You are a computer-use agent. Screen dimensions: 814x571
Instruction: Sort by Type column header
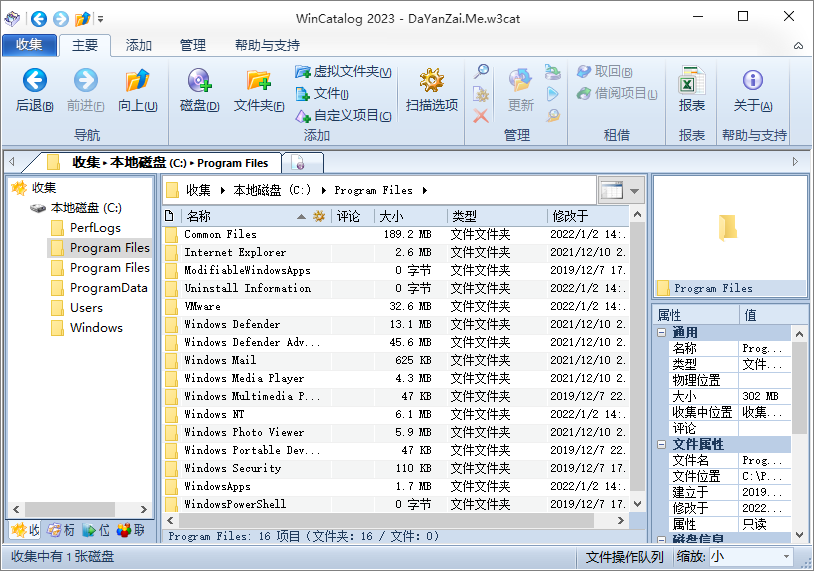tap(497, 216)
